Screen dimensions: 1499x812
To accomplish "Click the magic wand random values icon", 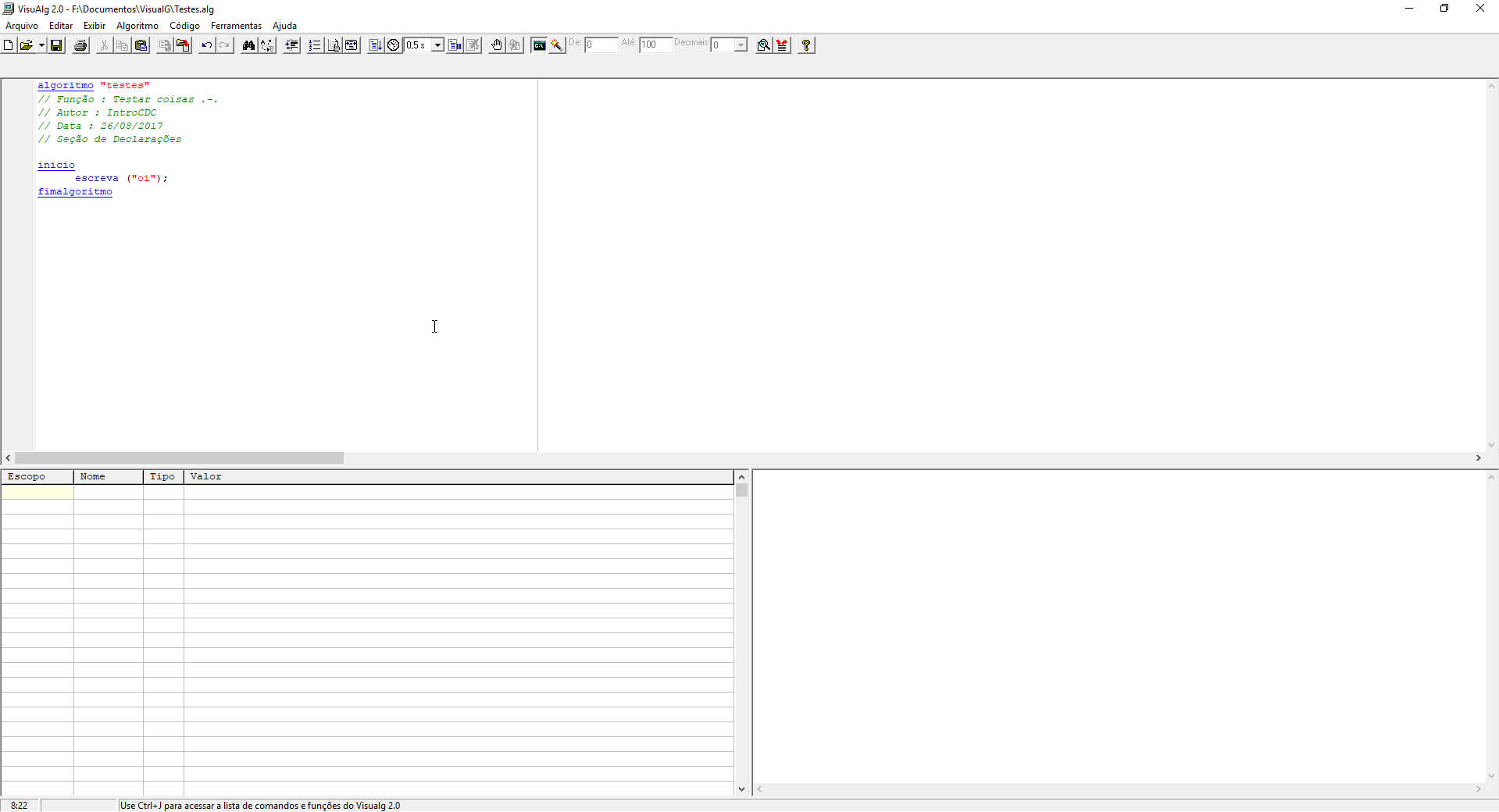I will (x=557, y=45).
